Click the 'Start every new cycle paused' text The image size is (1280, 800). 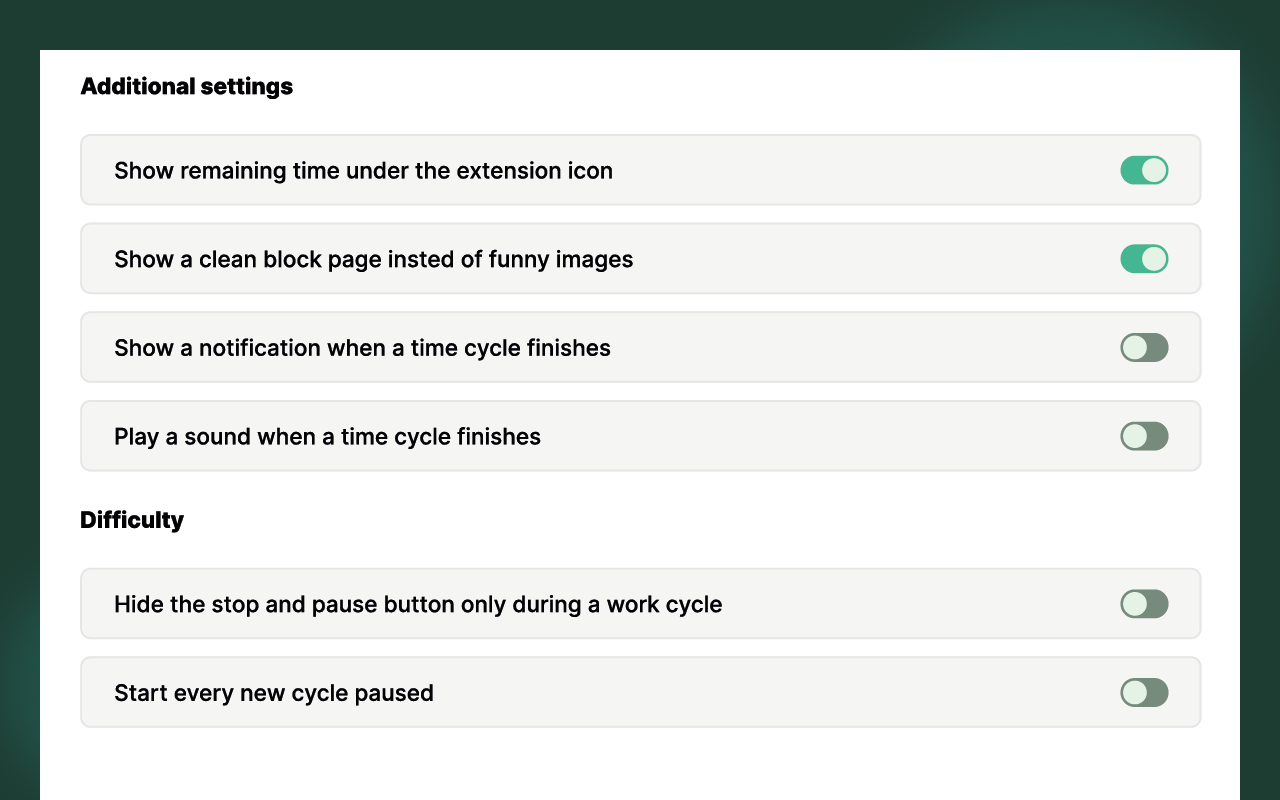(273, 693)
